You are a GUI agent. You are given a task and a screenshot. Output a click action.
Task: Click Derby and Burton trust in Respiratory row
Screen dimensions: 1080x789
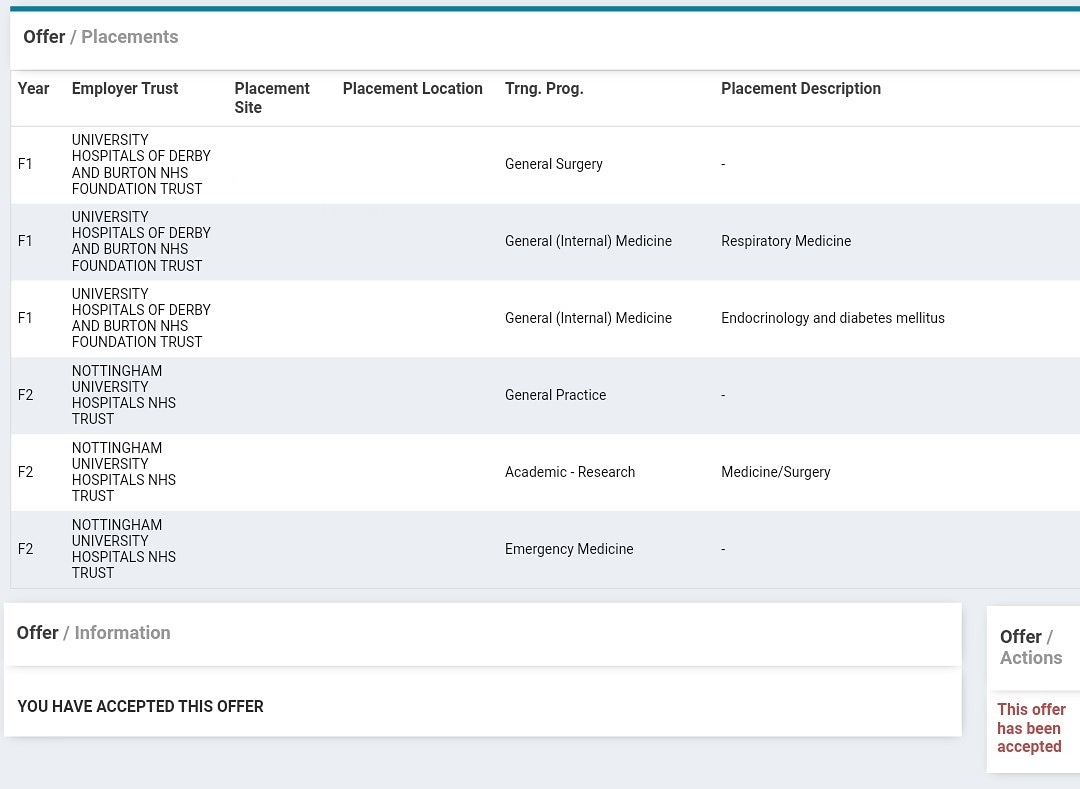(141, 241)
